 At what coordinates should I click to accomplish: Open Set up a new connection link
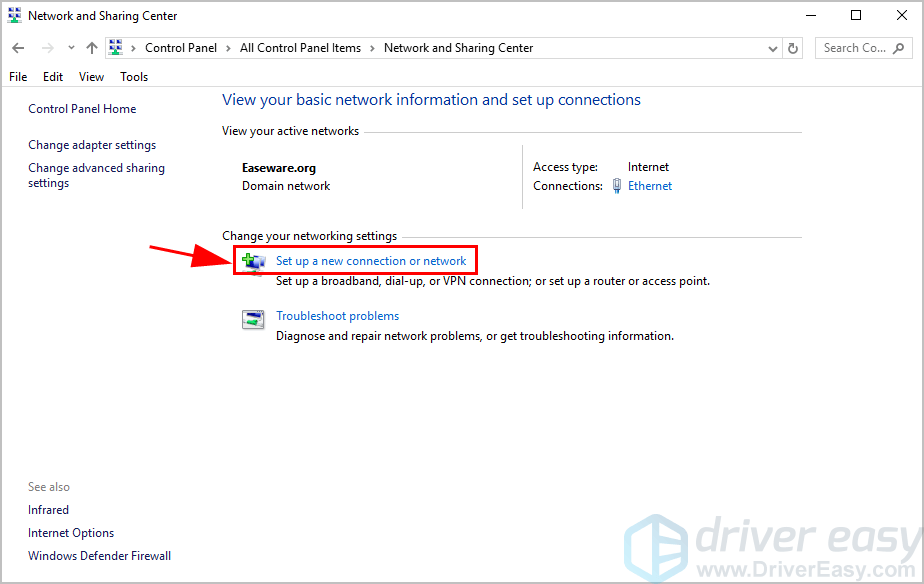coord(371,261)
